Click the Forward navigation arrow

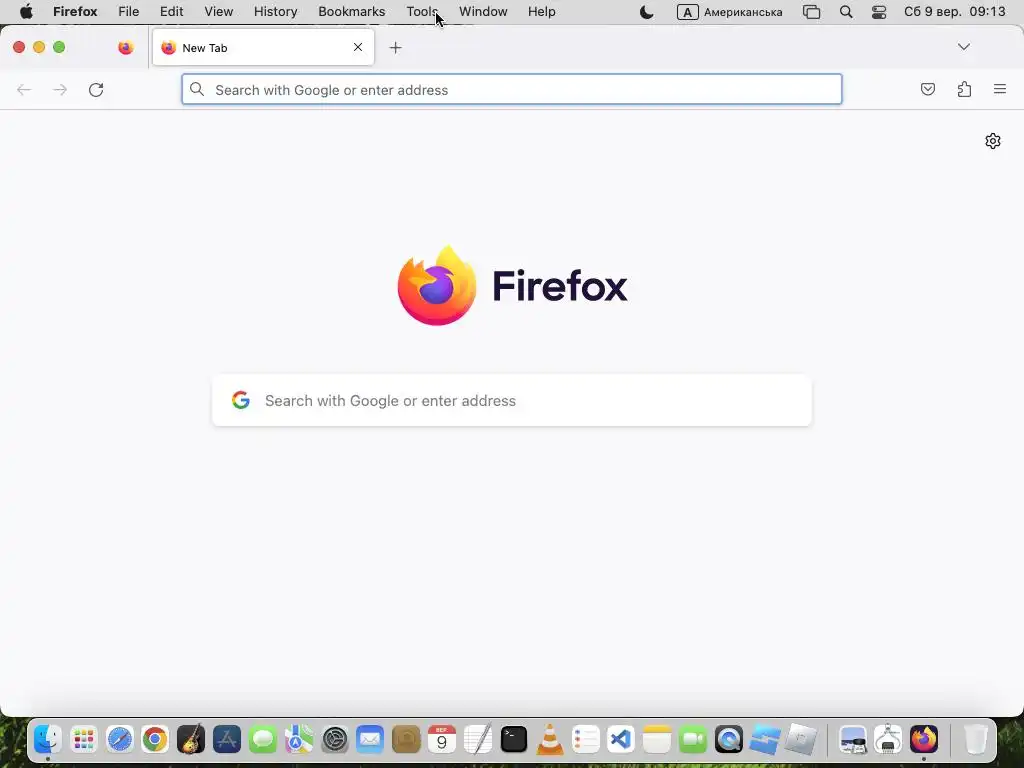(x=60, y=89)
